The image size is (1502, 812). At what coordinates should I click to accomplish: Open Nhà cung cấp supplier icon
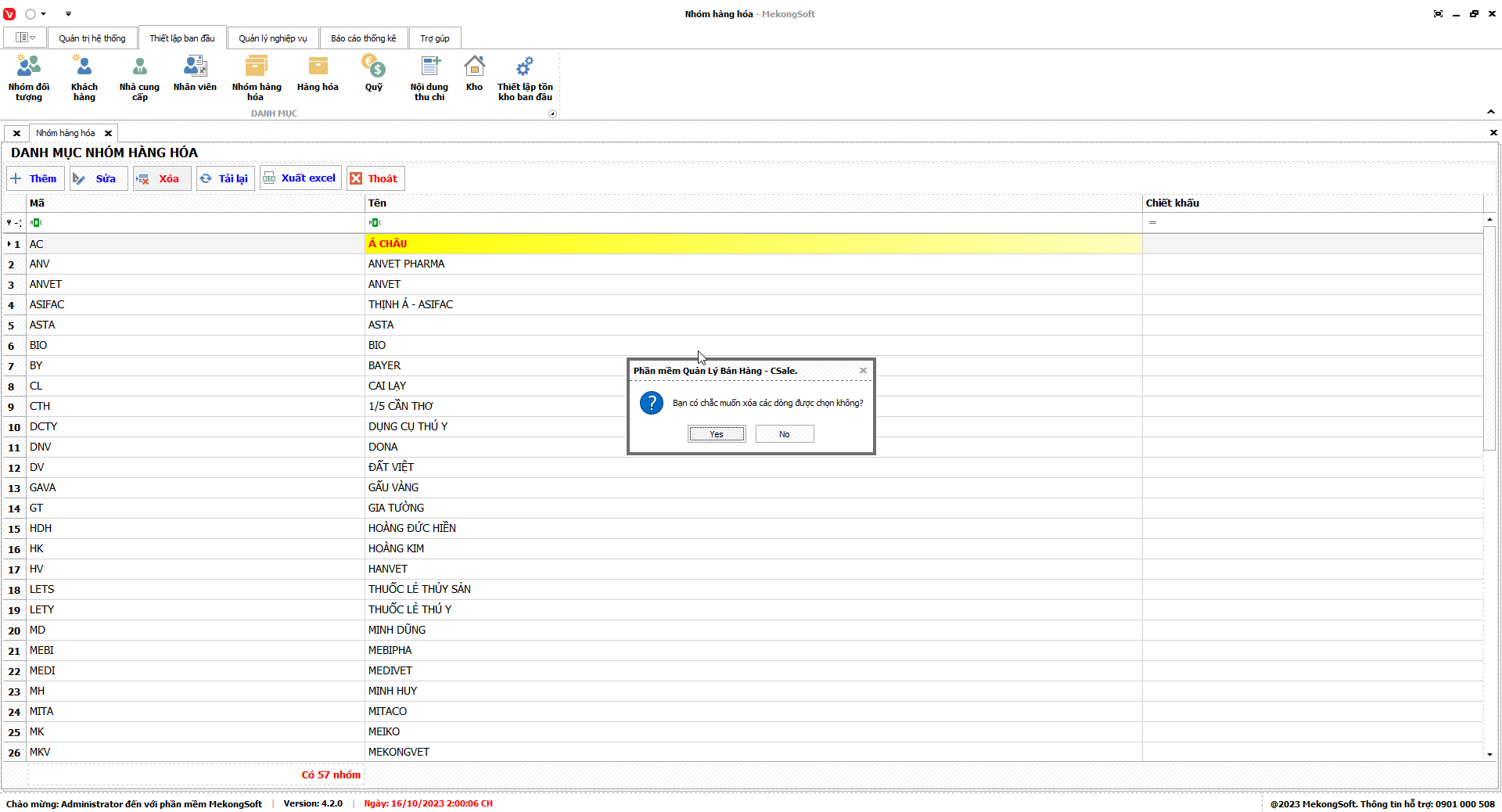point(139,77)
